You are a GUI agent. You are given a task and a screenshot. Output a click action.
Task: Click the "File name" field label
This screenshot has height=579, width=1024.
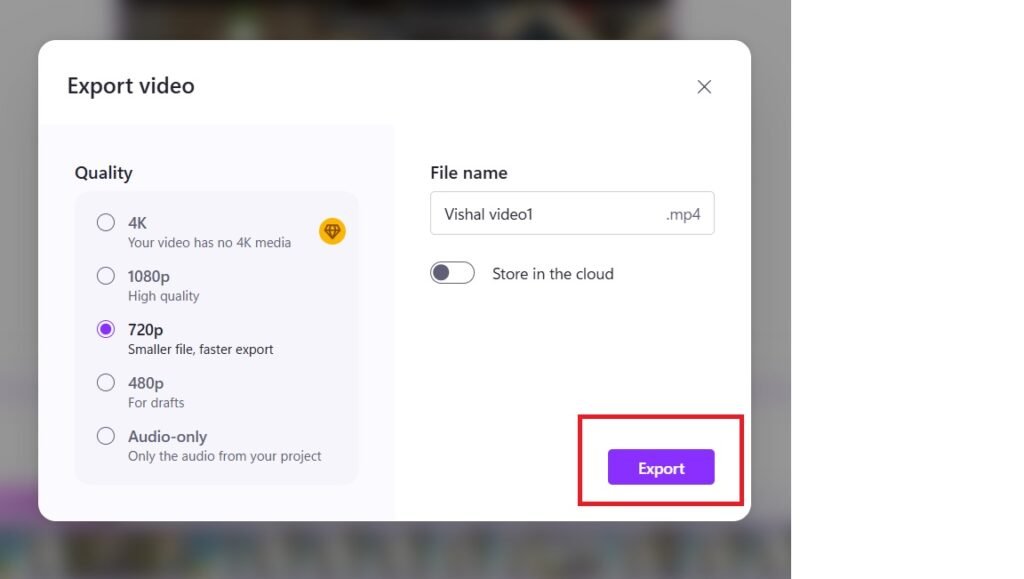click(x=468, y=173)
